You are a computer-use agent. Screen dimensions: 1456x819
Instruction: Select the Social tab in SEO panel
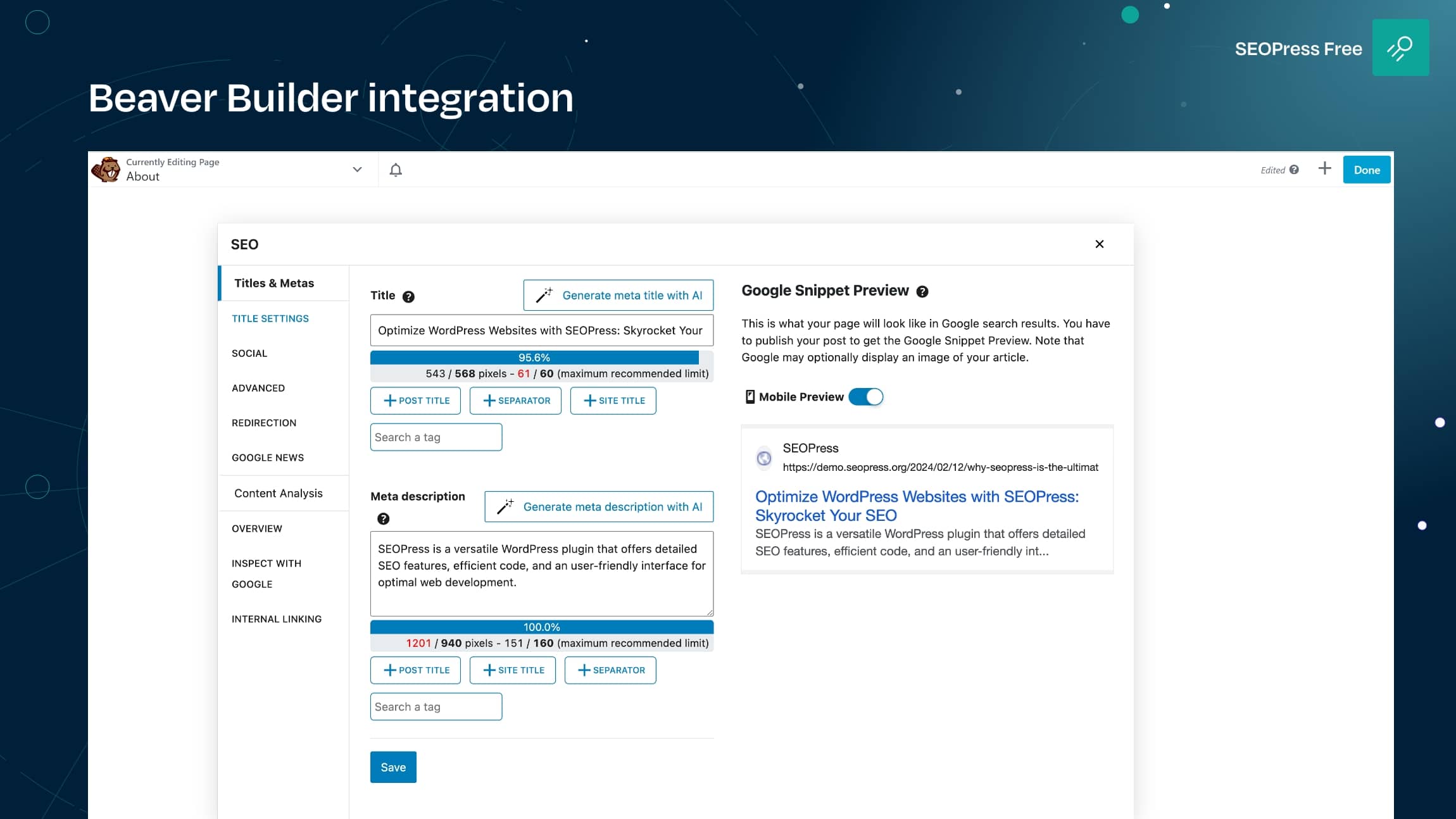(249, 353)
